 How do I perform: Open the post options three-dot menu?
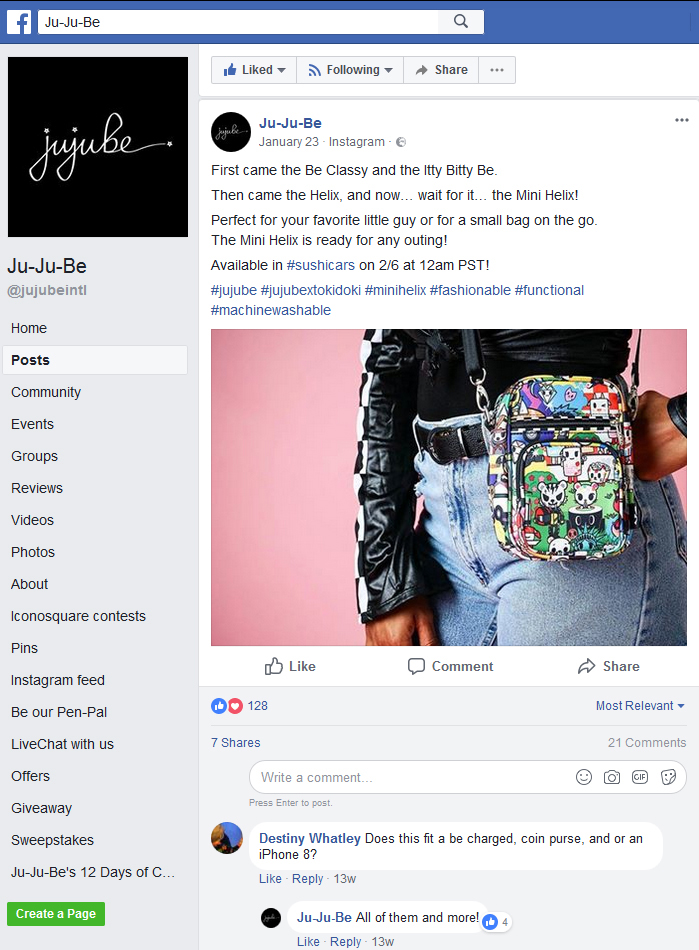[681, 120]
